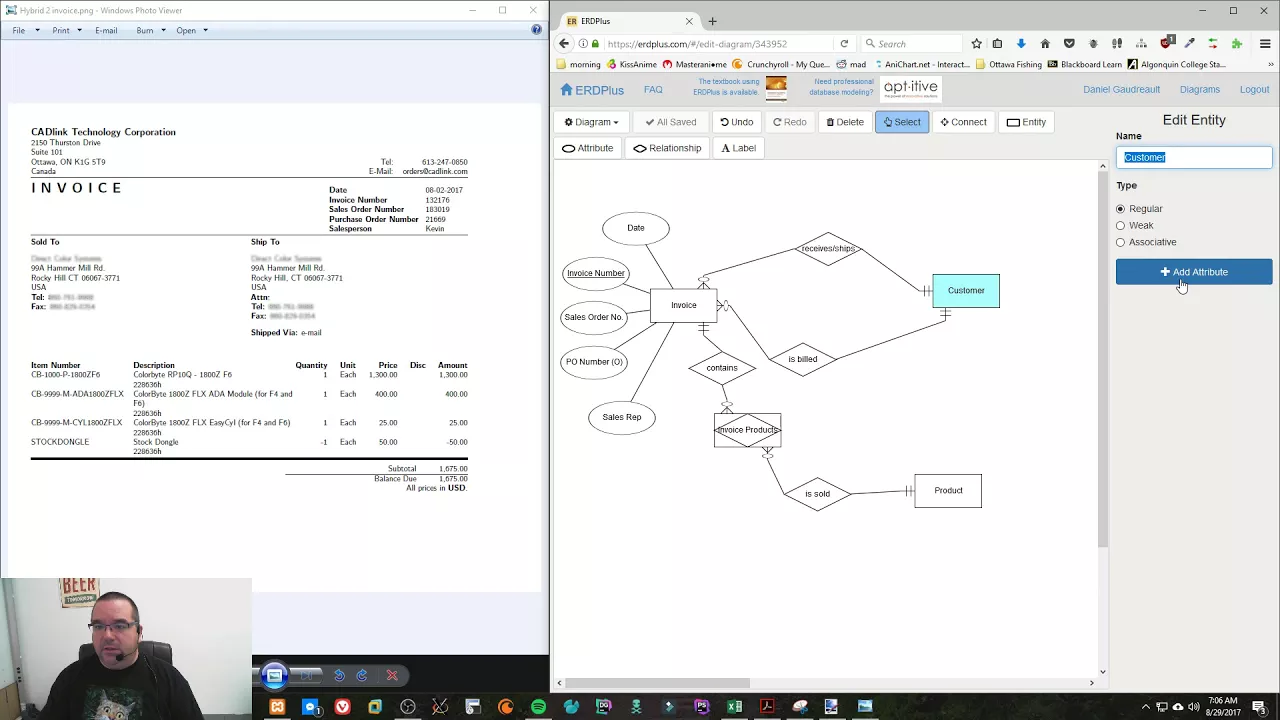Open the Print menu in Photo Viewer
This screenshot has height=720, width=1280.
point(67,31)
